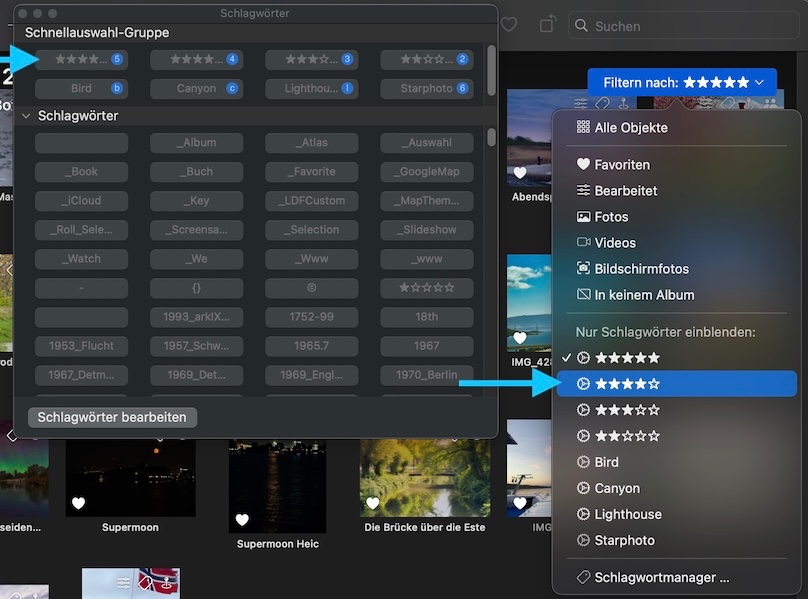Viewport: 808px width, 599px height.
Task: Click the Alle Objekte grid icon
Action: click(584, 128)
